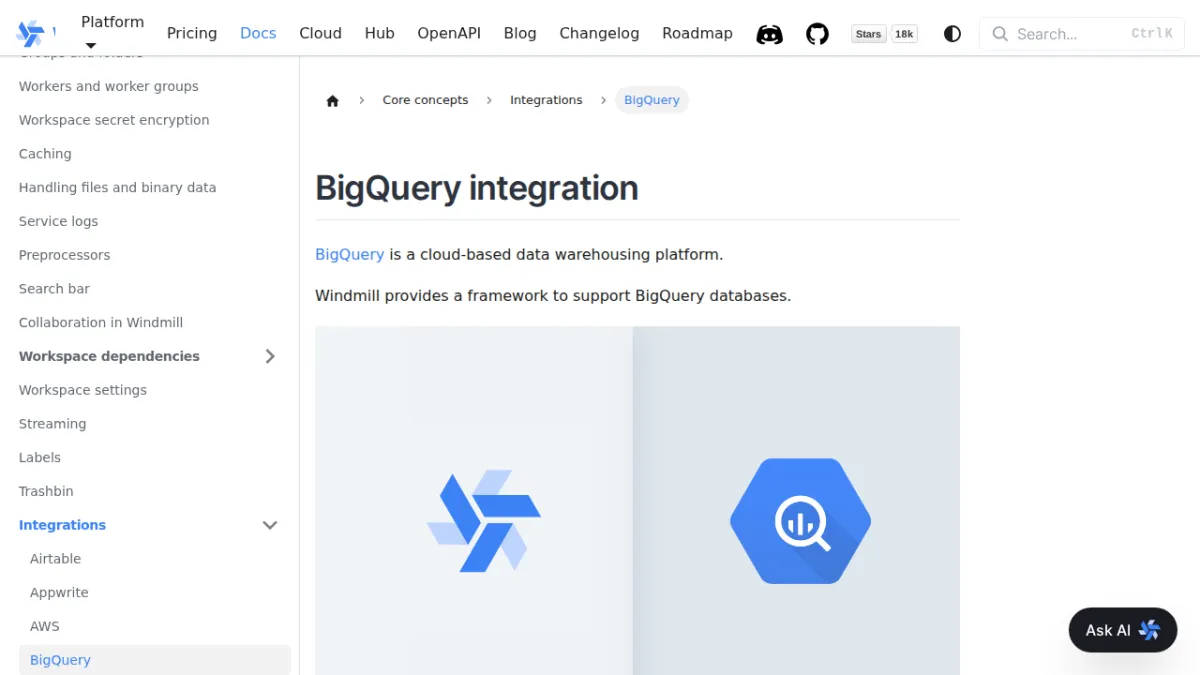Image resolution: width=1200 pixels, height=675 pixels.
Task: Open Handling files and binary data
Action: pos(117,187)
